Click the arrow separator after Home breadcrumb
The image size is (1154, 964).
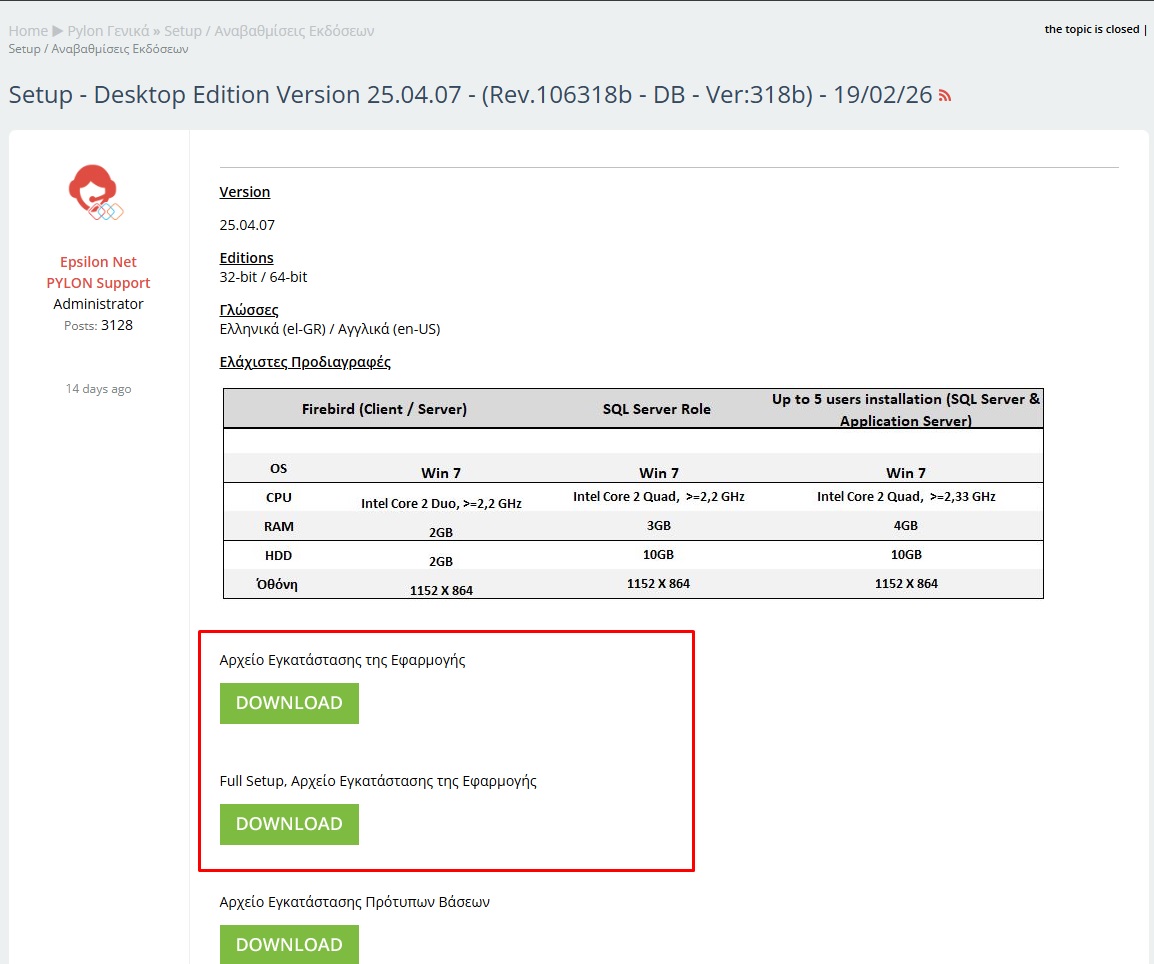click(x=57, y=31)
